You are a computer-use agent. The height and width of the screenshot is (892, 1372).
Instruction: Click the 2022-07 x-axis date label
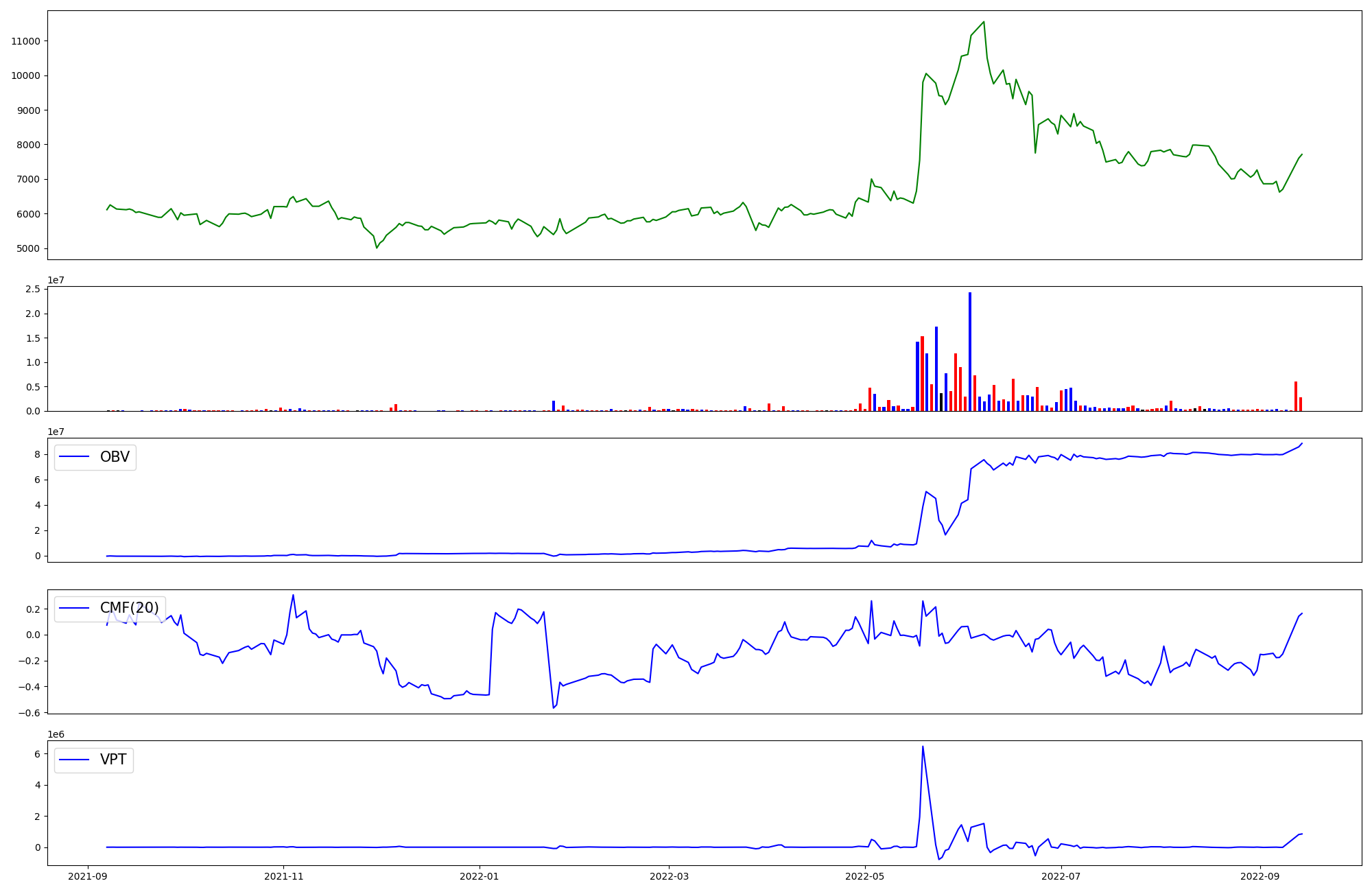(x=1061, y=876)
